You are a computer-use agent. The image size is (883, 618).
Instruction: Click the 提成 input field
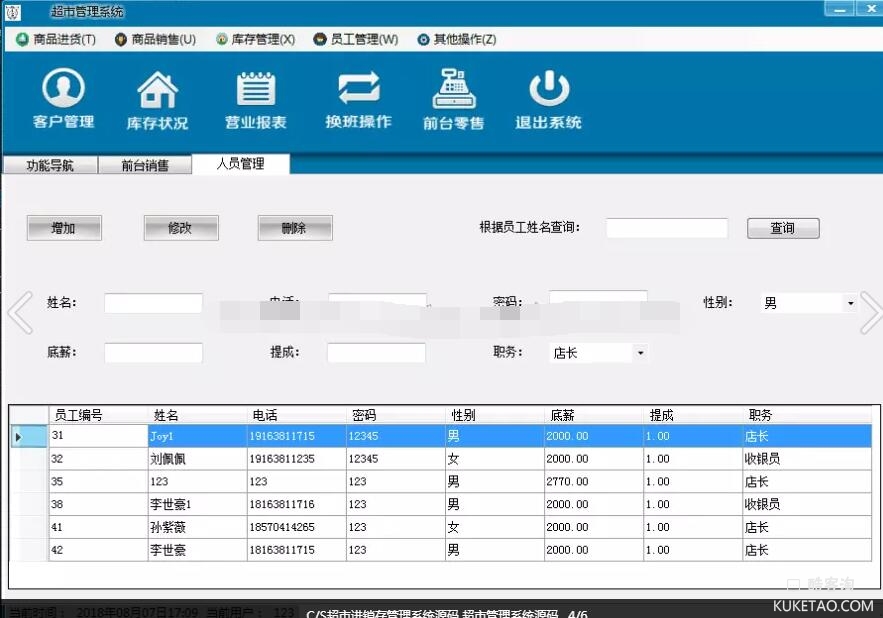[x=376, y=353]
